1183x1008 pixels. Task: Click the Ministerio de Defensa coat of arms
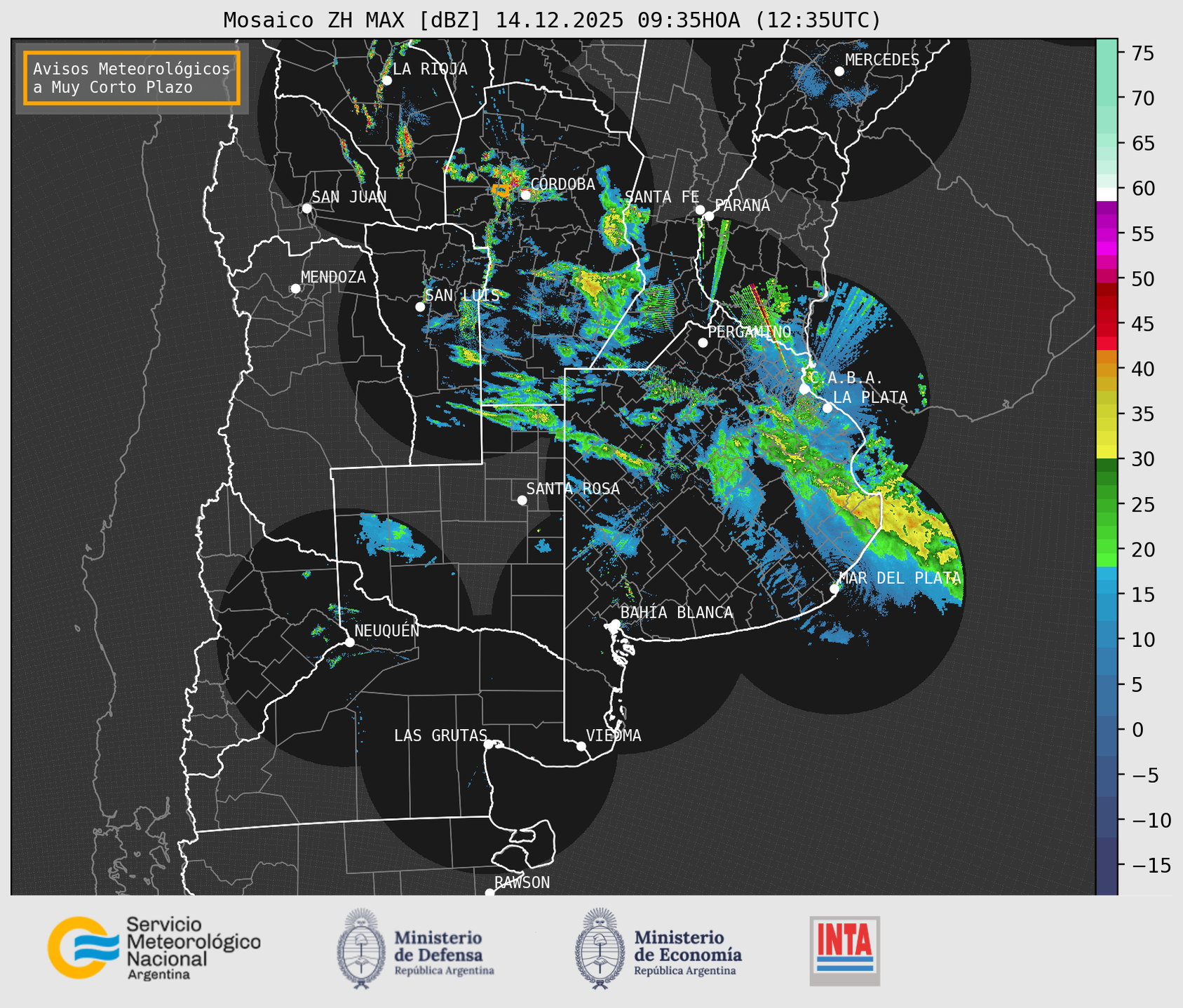click(361, 949)
